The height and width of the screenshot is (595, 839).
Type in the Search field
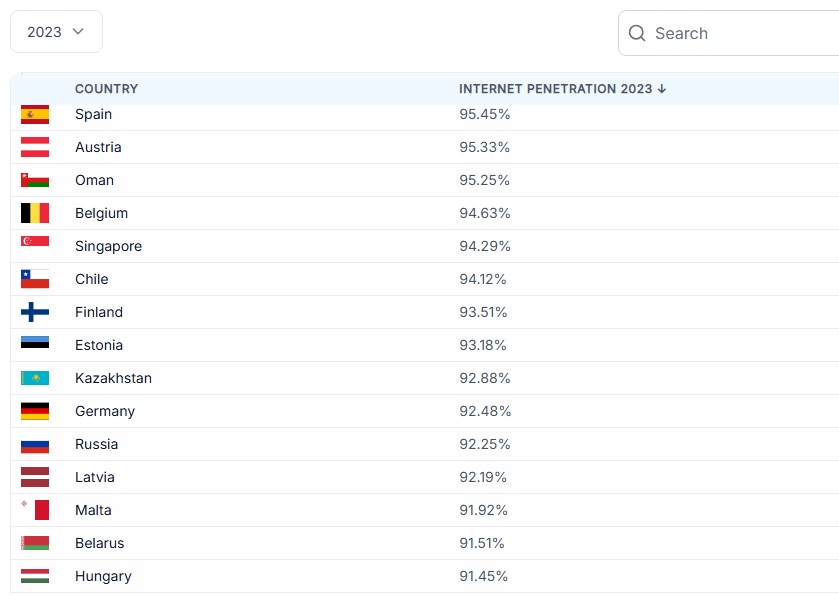point(740,33)
